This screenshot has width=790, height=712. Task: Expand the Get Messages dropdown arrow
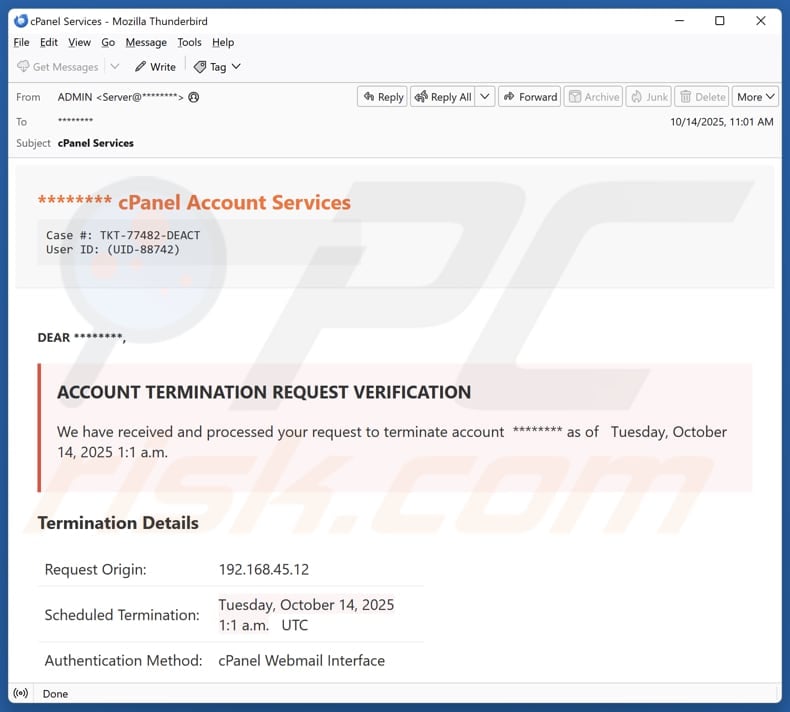point(115,67)
